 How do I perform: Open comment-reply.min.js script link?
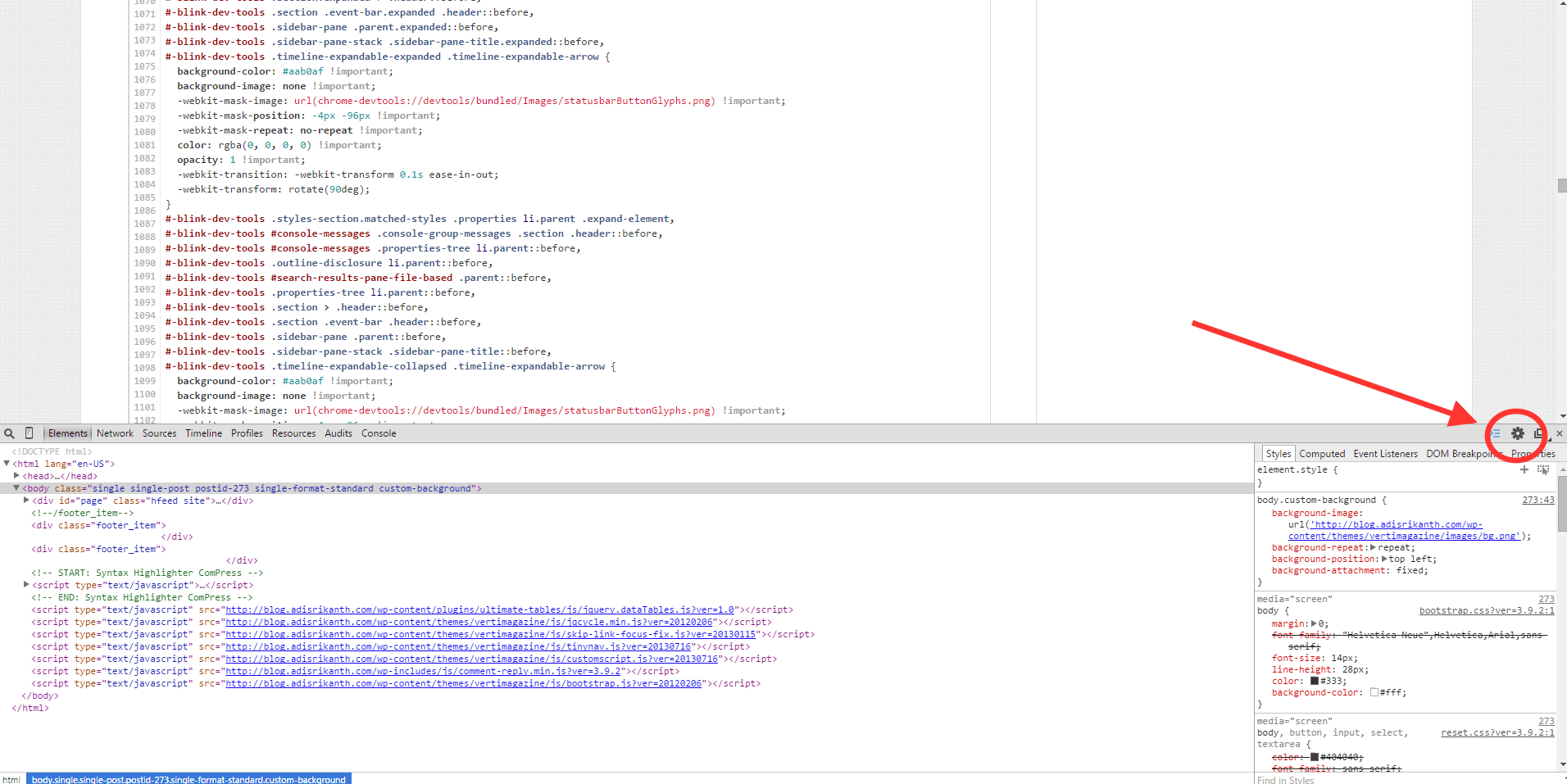[424, 671]
